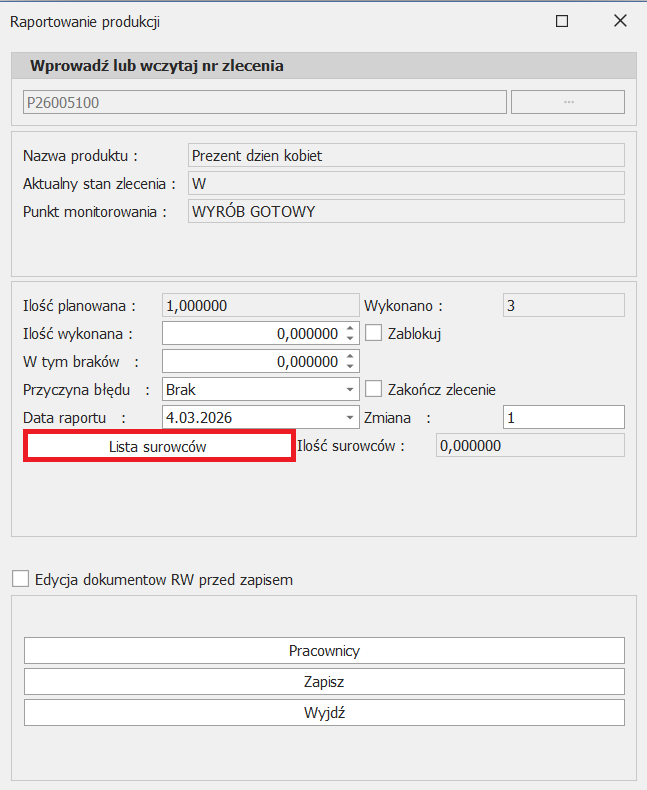The height and width of the screenshot is (790, 647).
Task: Save the report with Zapisz
Action: (x=324, y=681)
